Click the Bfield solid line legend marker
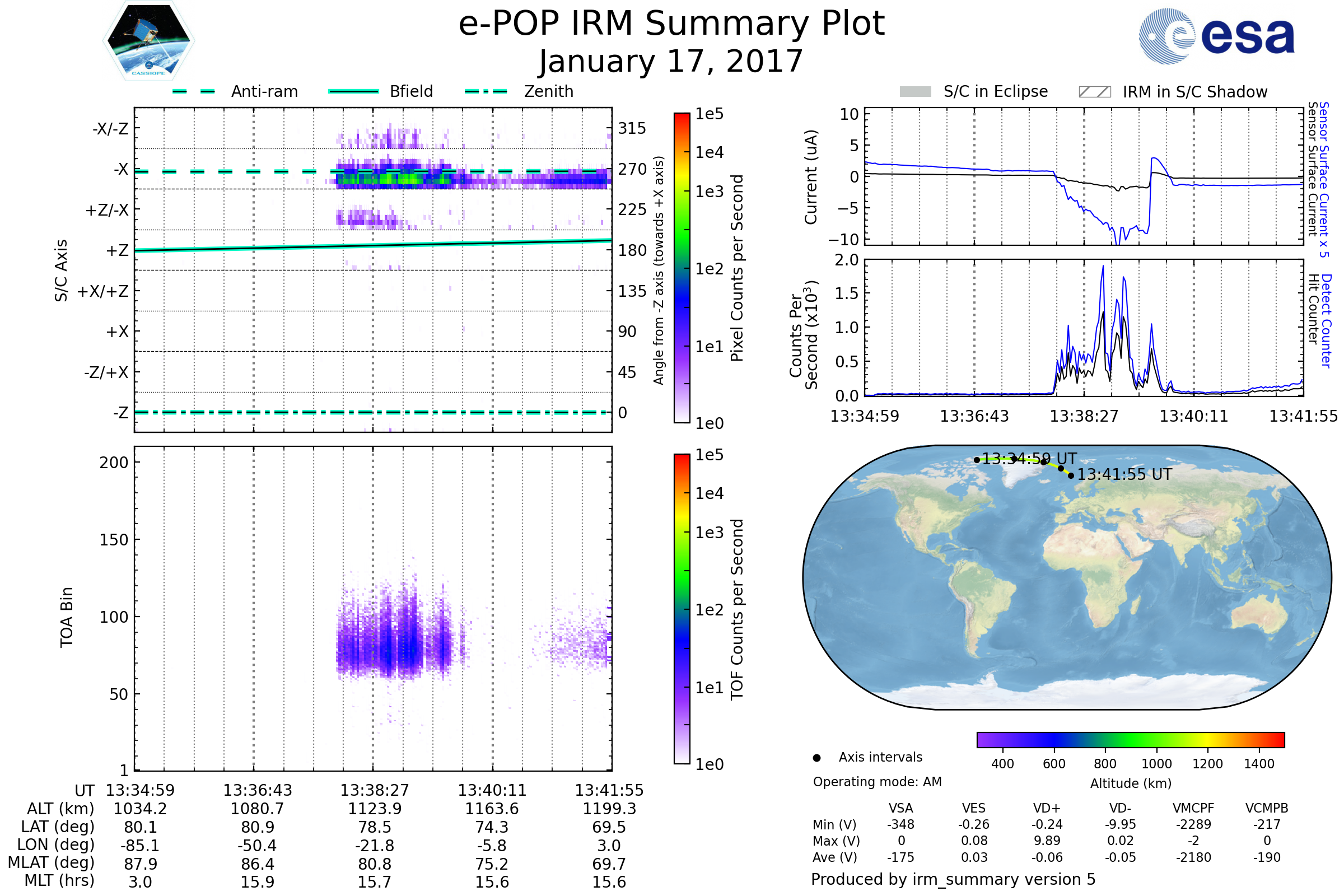1344x896 pixels. pyautogui.click(x=353, y=91)
